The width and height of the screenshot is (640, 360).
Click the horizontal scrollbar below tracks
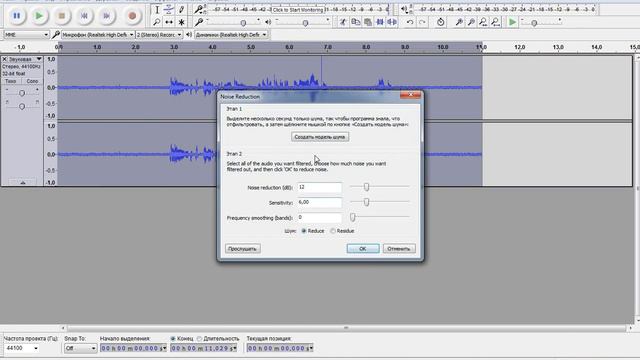tap(346, 328)
